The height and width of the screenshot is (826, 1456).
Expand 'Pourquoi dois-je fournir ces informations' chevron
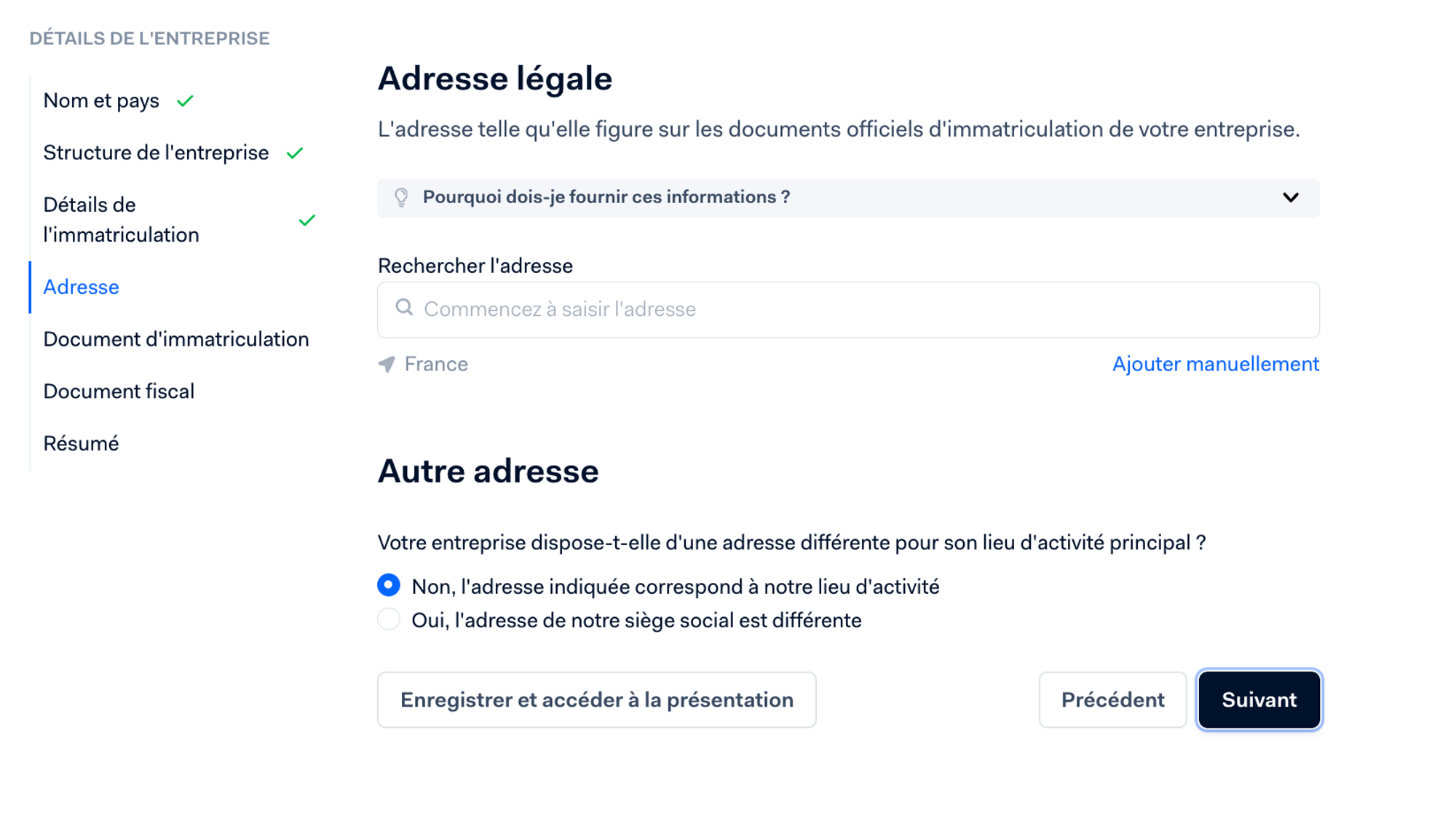pyautogui.click(x=1291, y=197)
